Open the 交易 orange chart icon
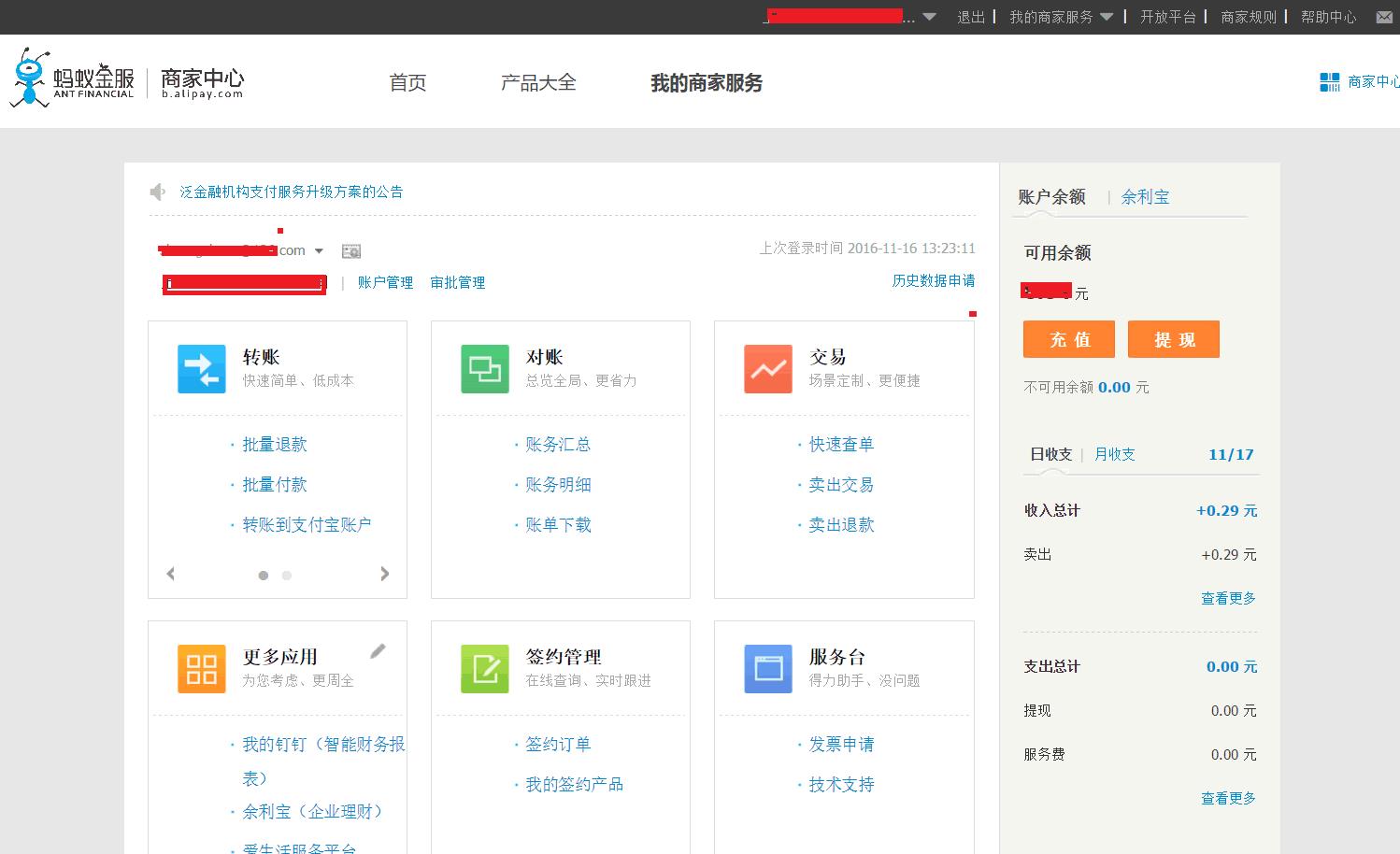Image resolution: width=1400 pixels, height=854 pixels. 768,368
